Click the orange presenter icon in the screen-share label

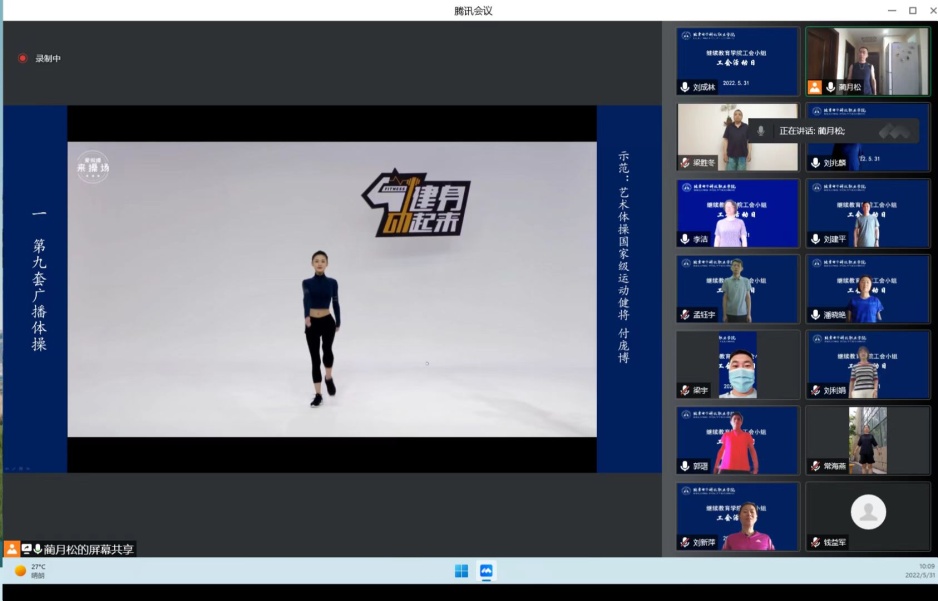[x=12, y=549]
